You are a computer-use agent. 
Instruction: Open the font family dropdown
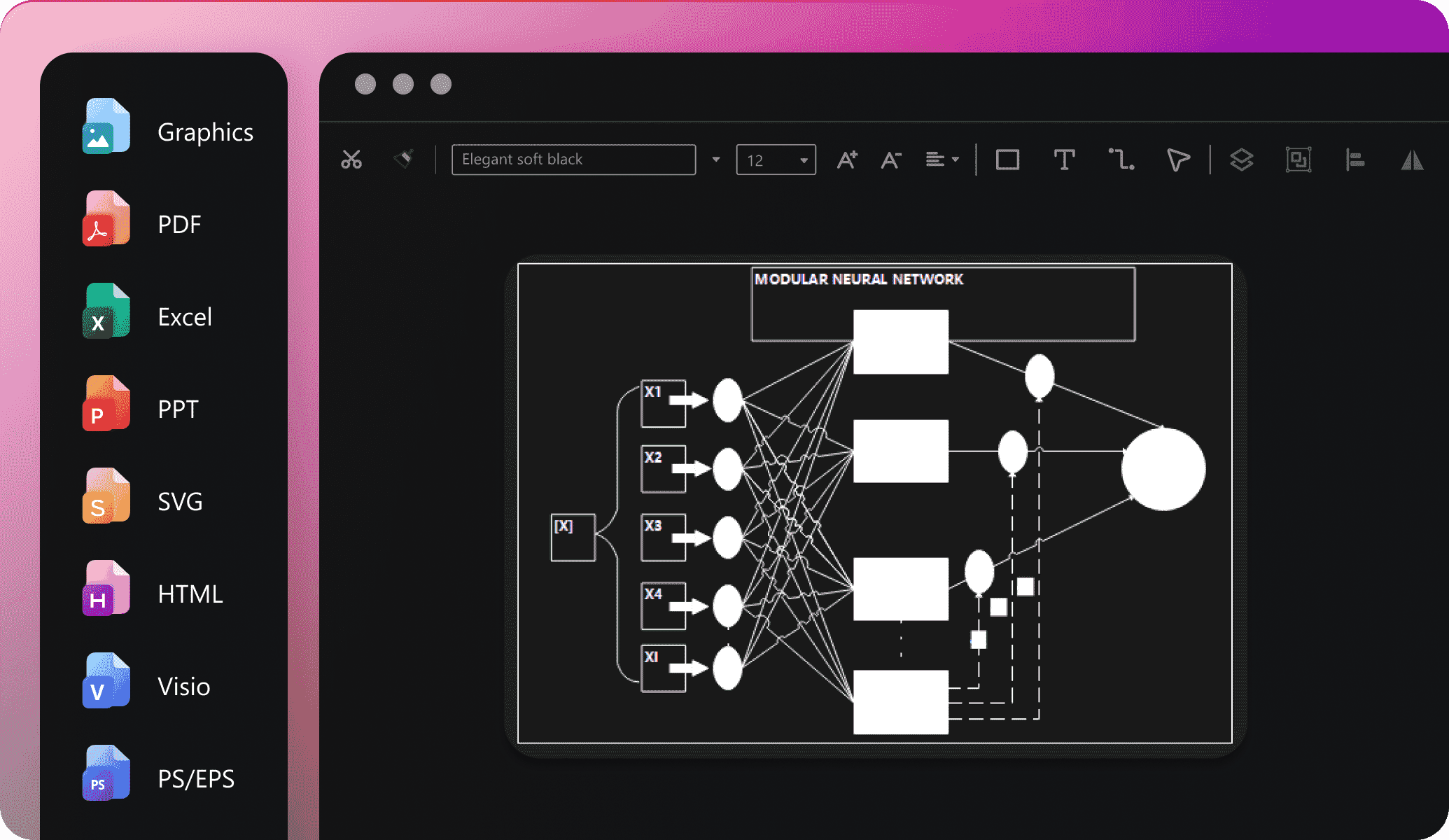[x=715, y=159]
